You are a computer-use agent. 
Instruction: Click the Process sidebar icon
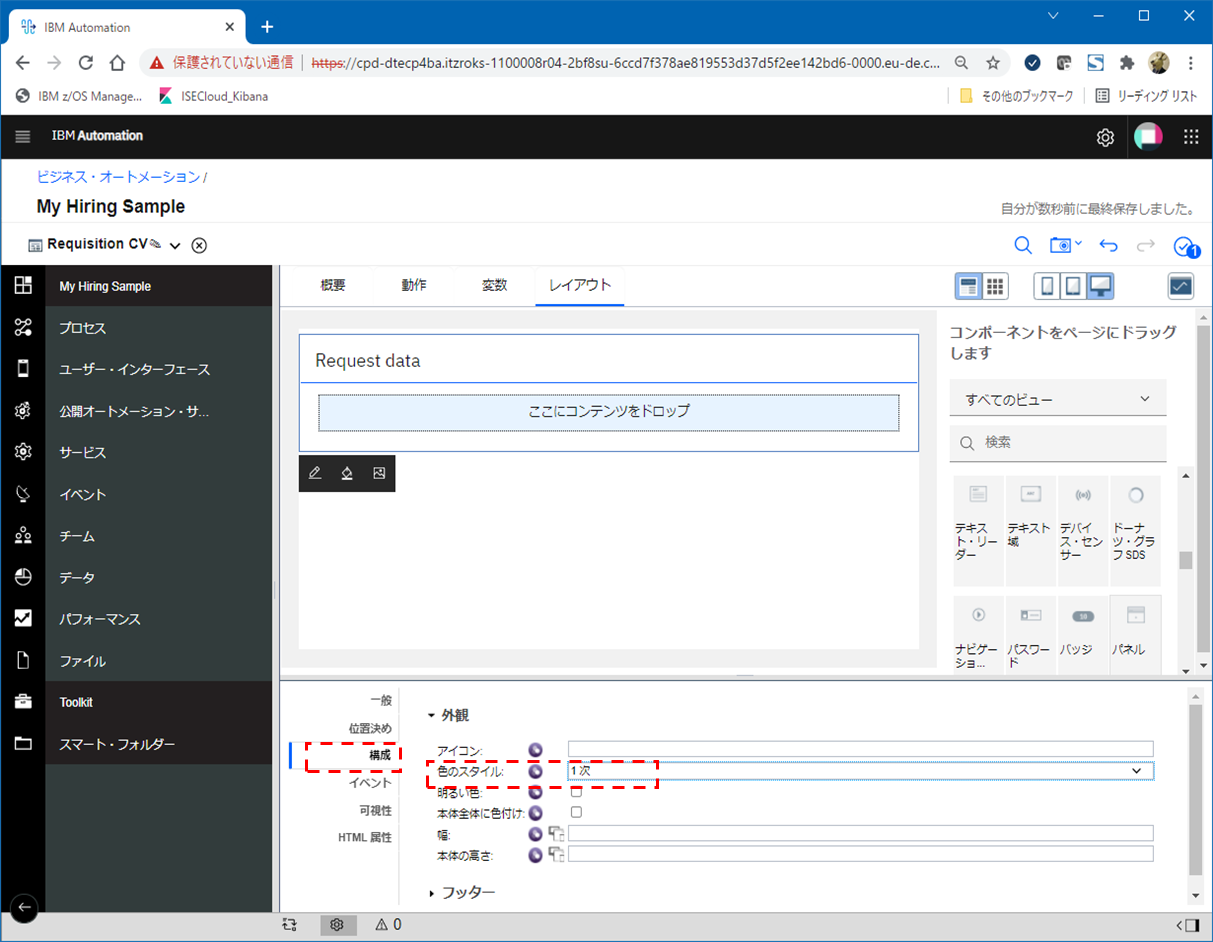coord(23,328)
